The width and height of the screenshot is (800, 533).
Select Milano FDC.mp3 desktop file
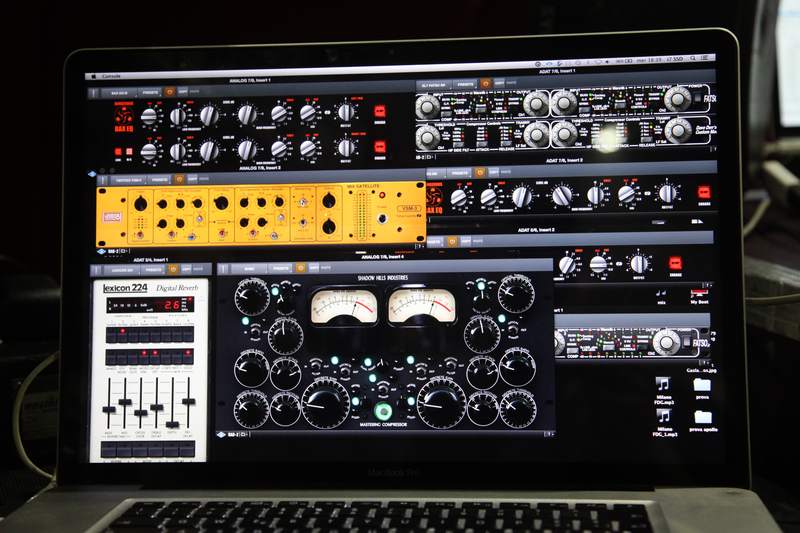click(663, 391)
